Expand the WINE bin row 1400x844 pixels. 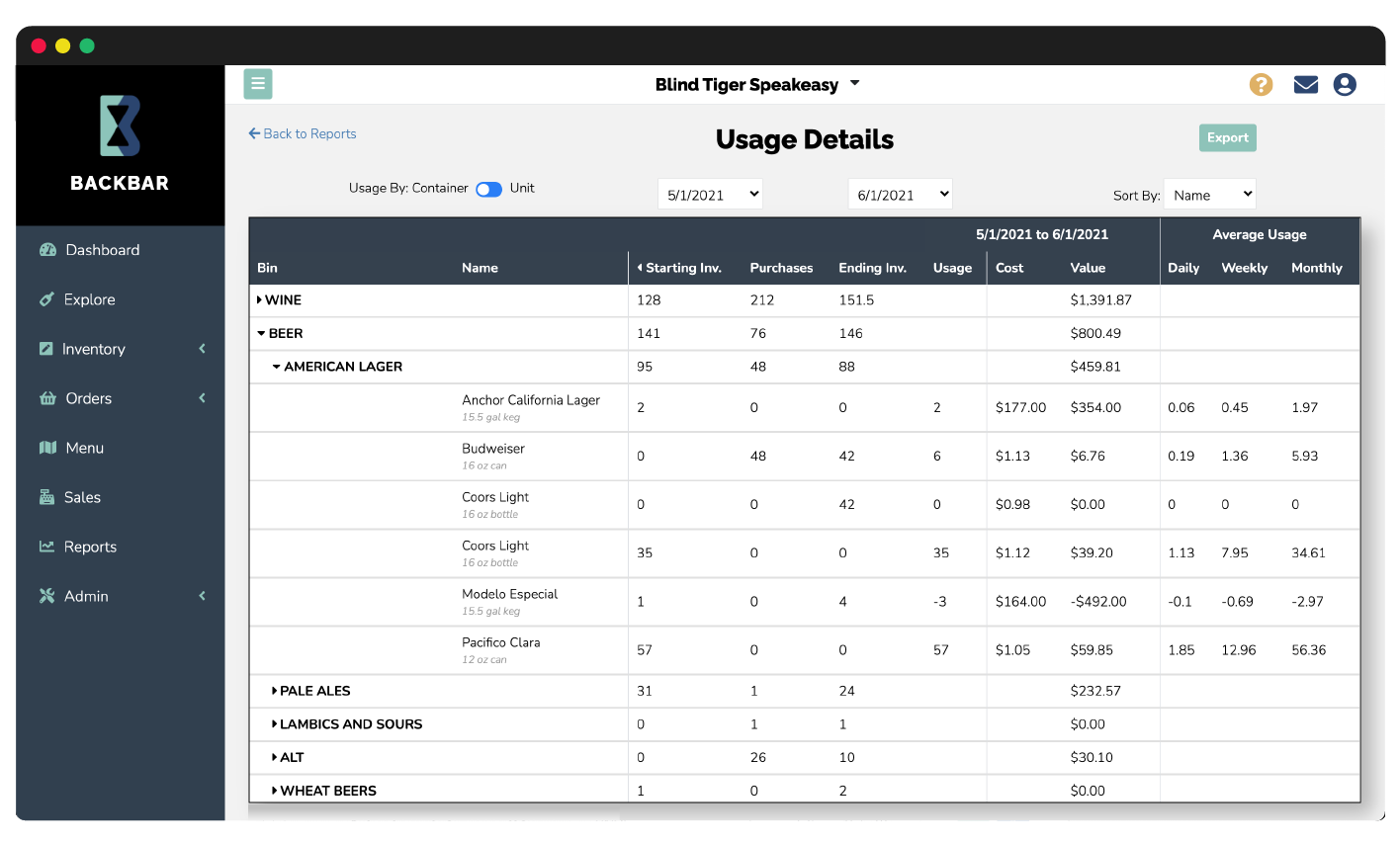coord(260,299)
